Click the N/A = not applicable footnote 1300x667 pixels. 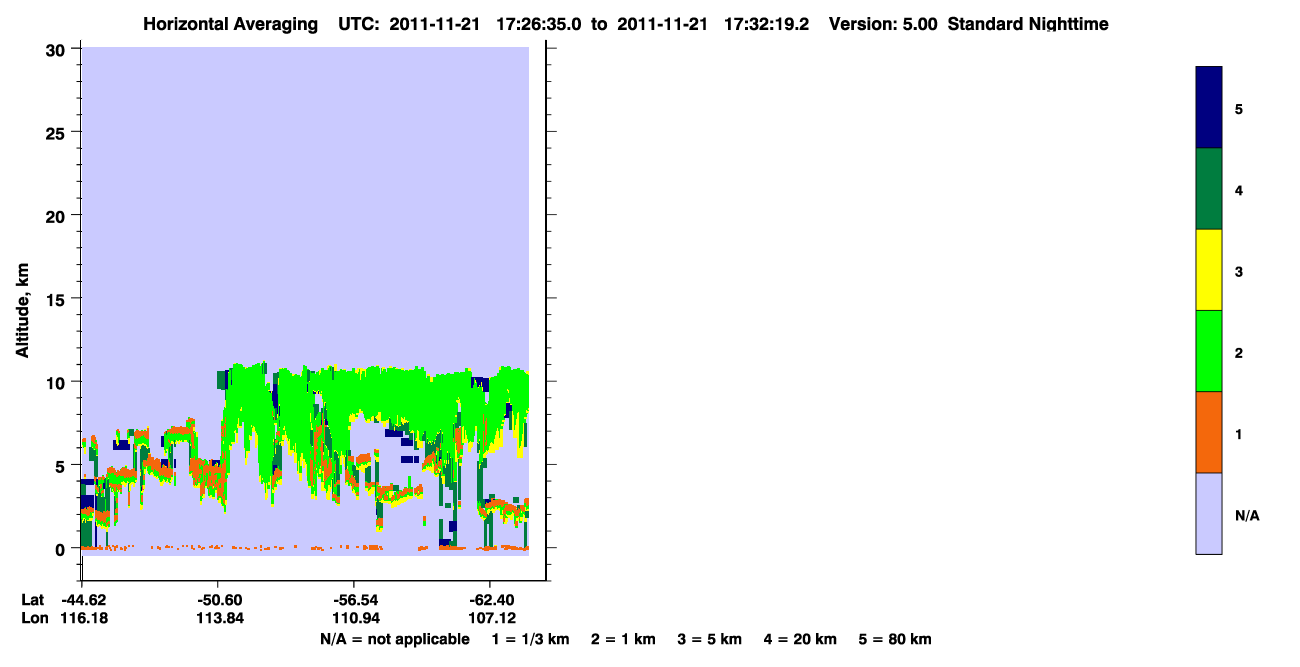click(394, 639)
